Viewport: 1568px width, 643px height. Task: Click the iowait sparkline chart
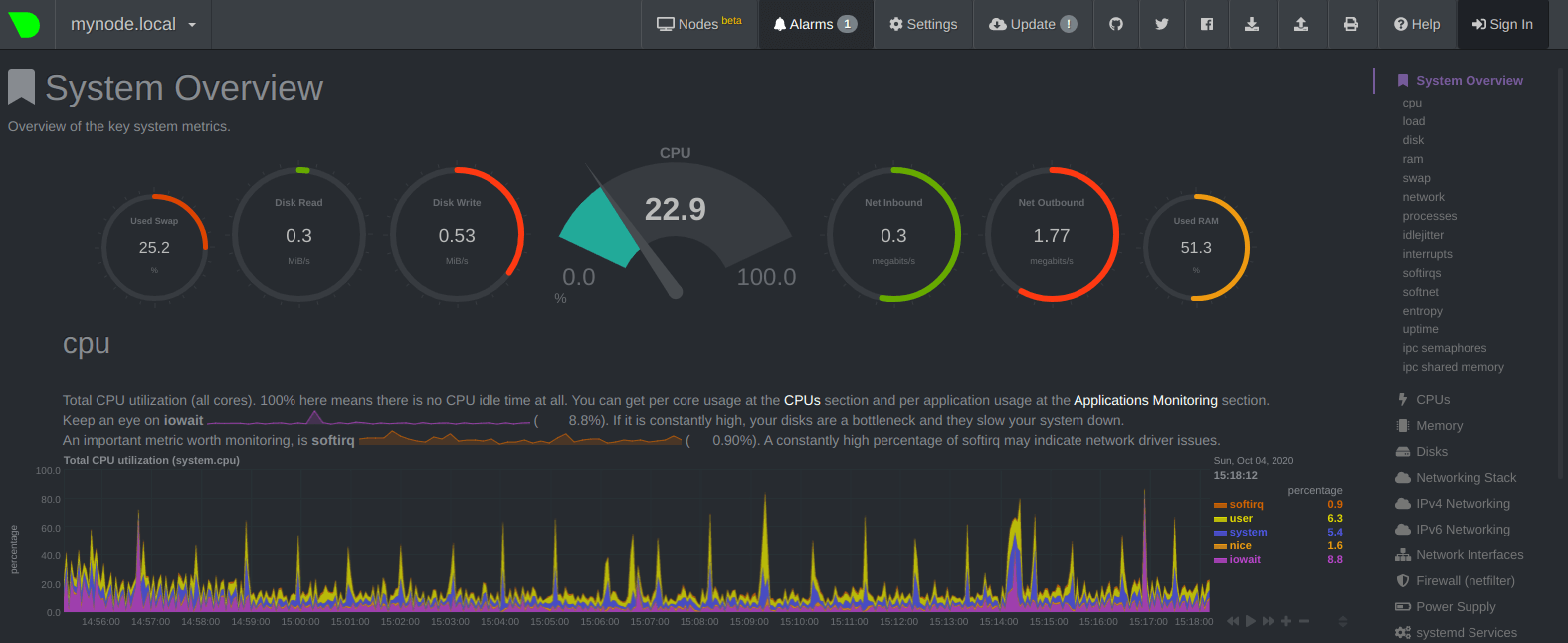(369, 419)
